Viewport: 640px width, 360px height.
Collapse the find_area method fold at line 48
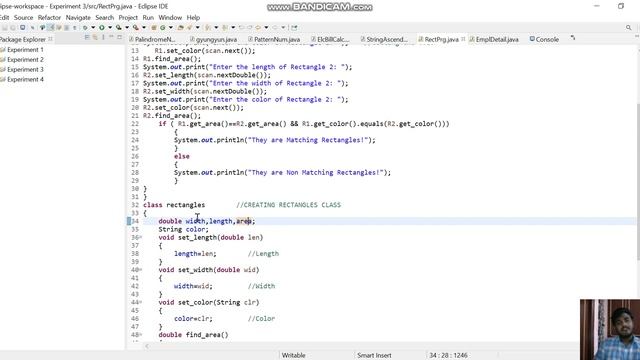(x=141, y=335)
